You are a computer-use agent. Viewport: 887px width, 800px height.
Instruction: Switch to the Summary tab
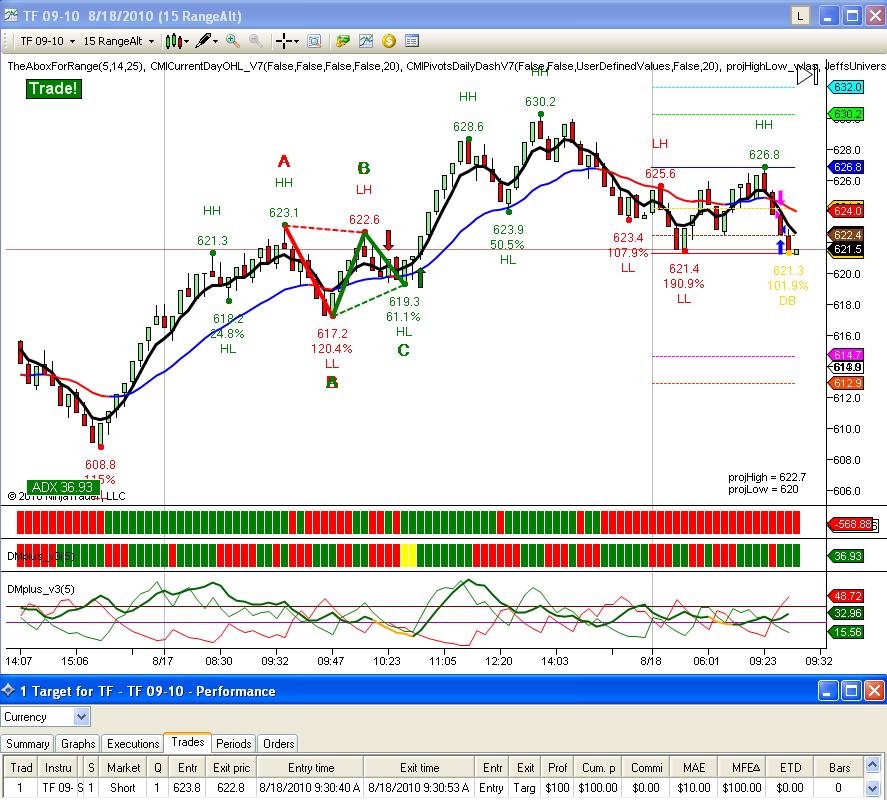click(x=27, y=743)
